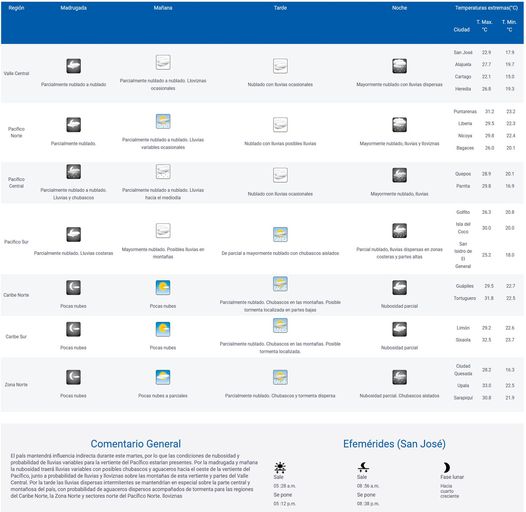Click Pacífico Central Madrugada weather icon
Image resolution: width=526 pixels, height=512 pixels.
(73, 171)
